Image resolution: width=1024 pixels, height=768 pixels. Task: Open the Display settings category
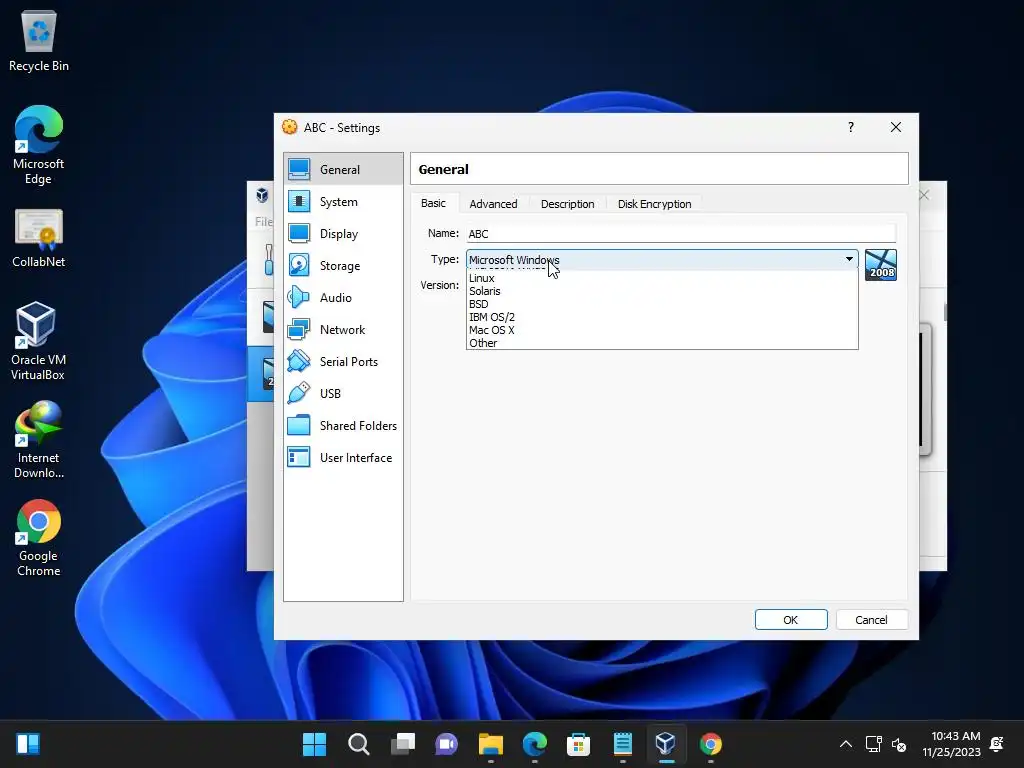[344, 233]
